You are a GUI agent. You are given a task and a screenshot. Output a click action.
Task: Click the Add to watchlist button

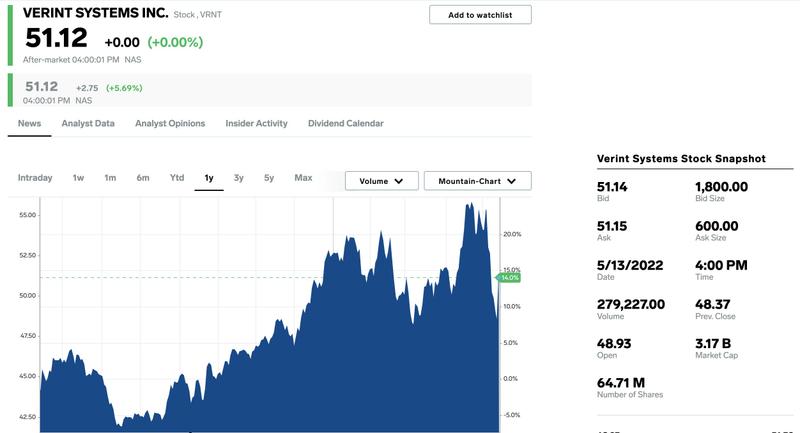click(x=480, y=15)
